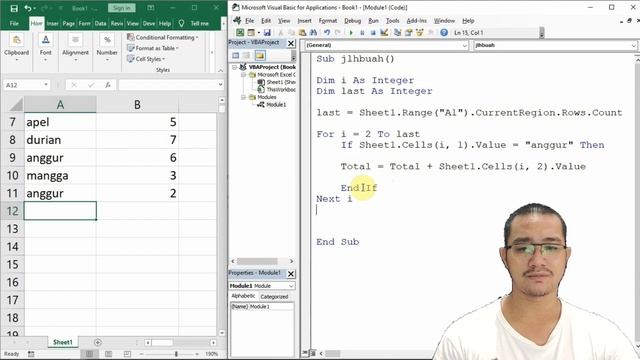Click the Tell me lightbulb icon
This screenshot has height=360, width=640.
(x=182, y=23)
